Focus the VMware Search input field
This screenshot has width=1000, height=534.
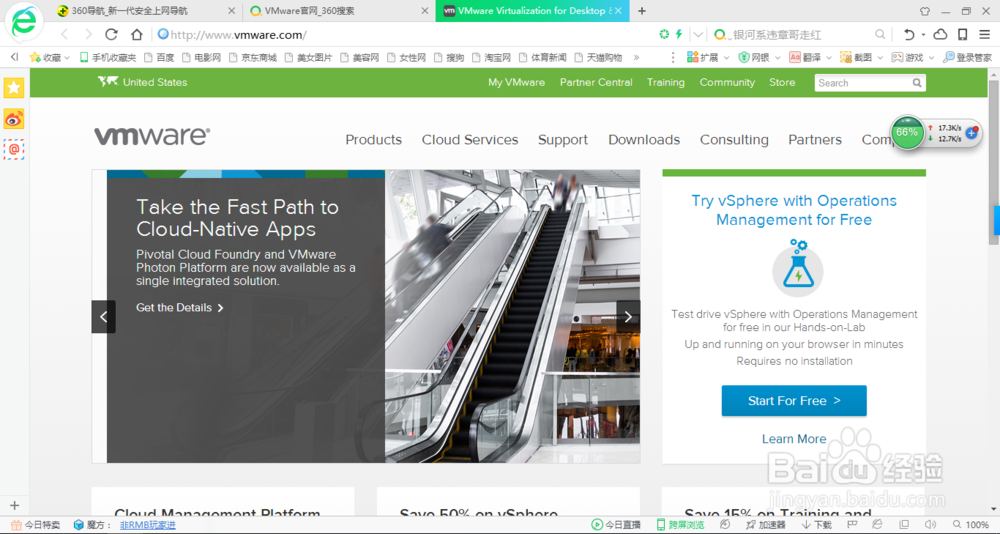click(862, 83)
